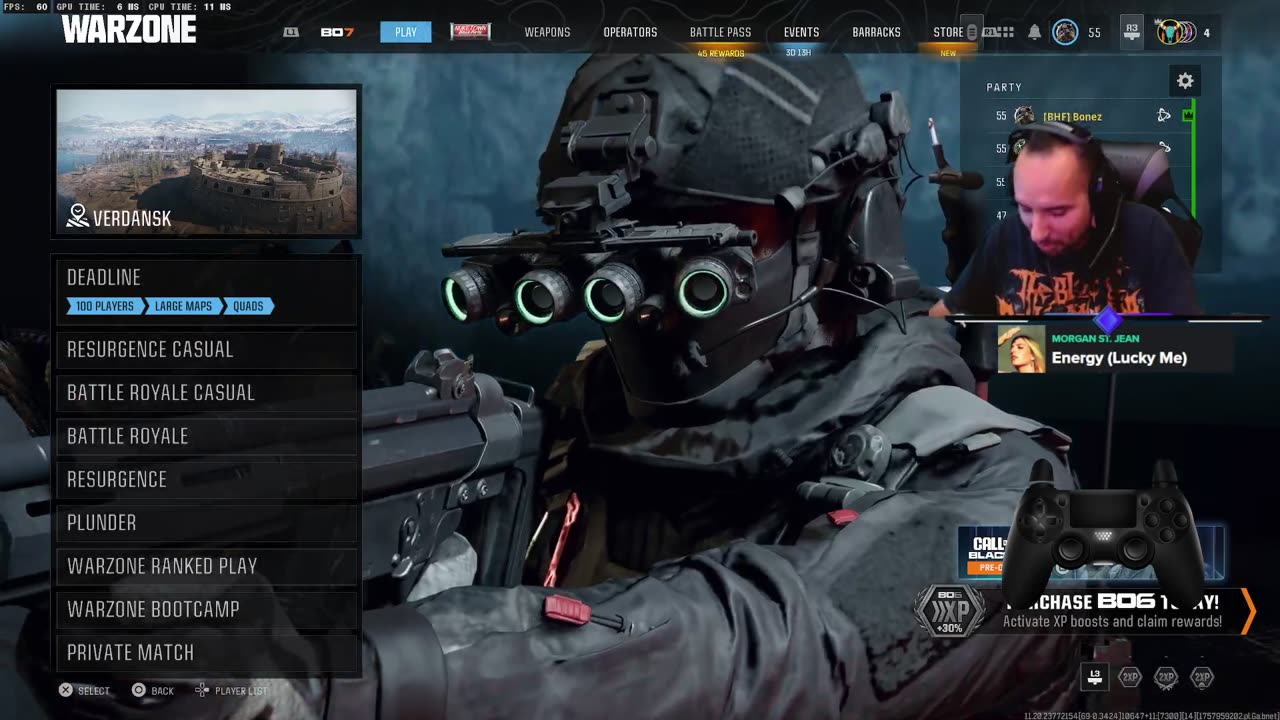Activate the third 2XP token icon

click(1202, 677)
